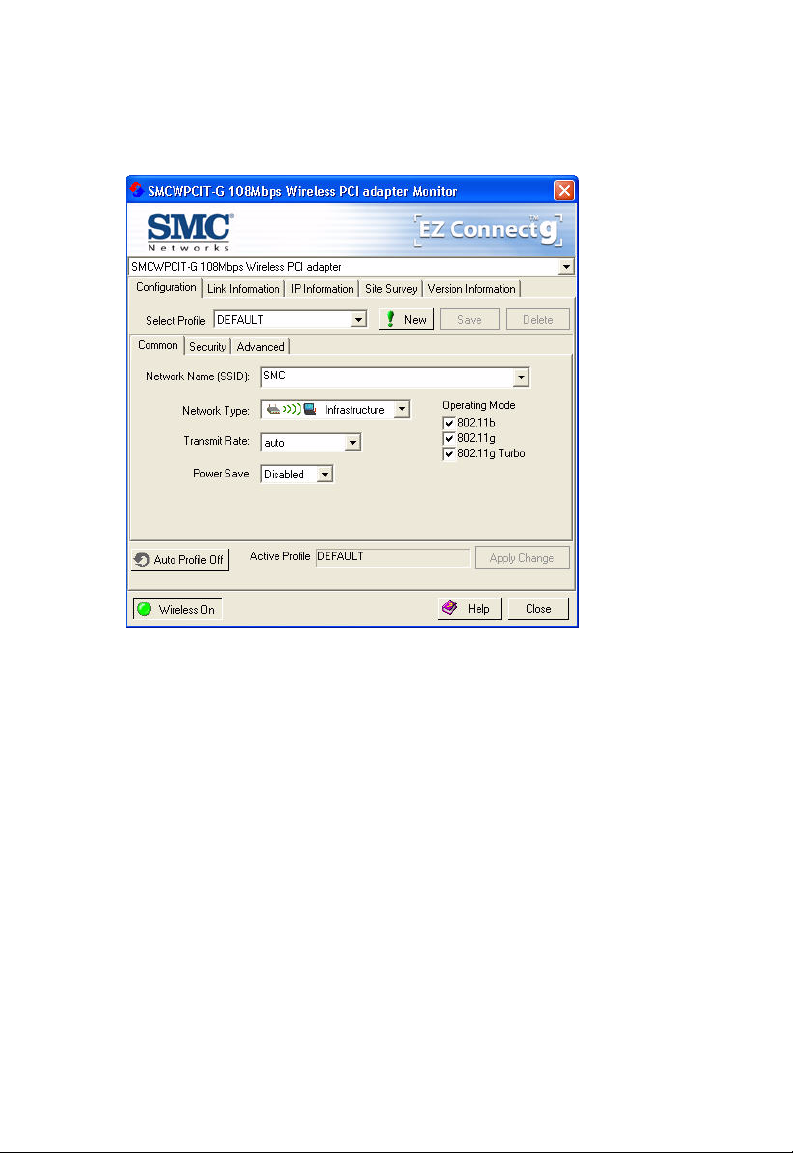Open the Network Type dropdown arrow
Screen dimensions: 793x1153
(402, 409)
